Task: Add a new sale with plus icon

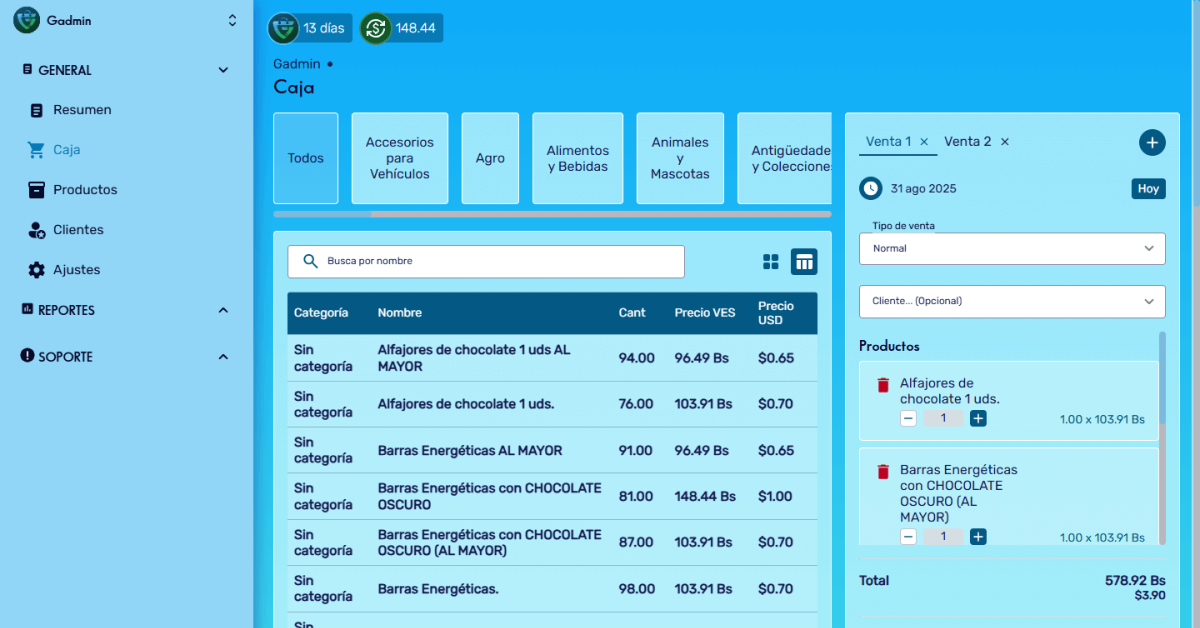Action: 1152,143
